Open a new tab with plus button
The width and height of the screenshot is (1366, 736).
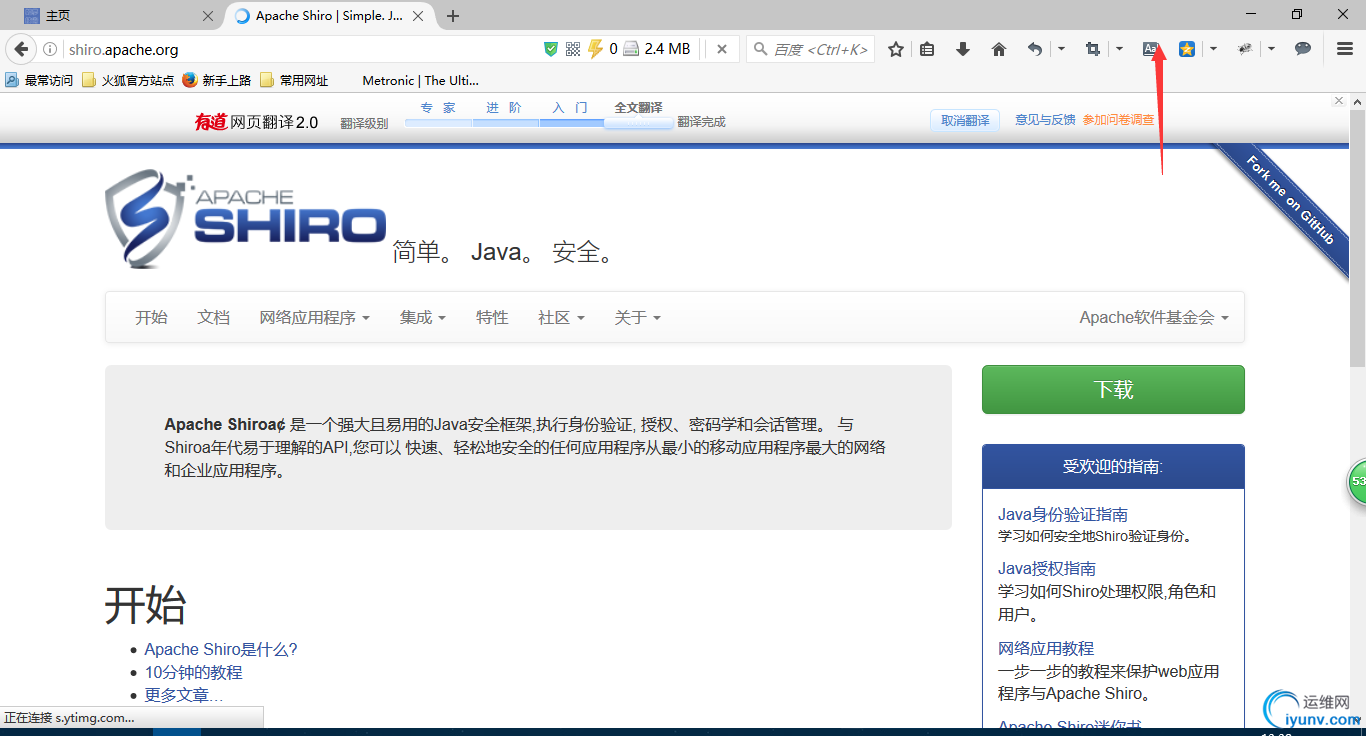453,16
